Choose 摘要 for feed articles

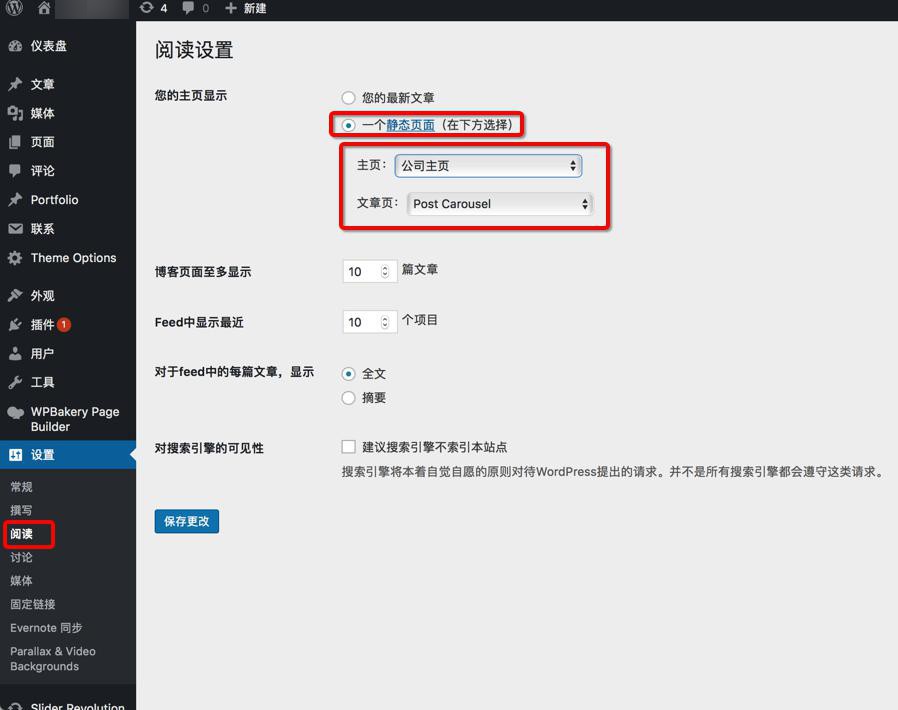[x=348, y=398]
